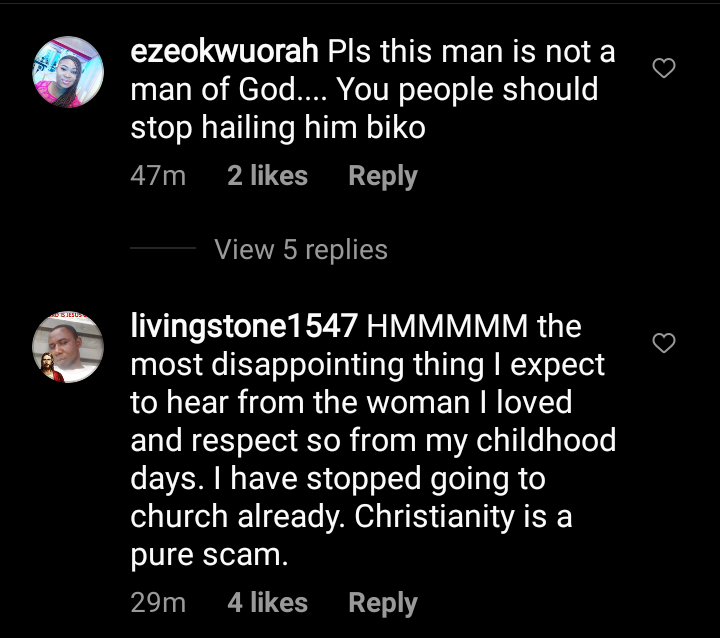Reply to ezeokwuorah's comment
The height and width of the screenshot is (638, 720).
tap(383, 176)
